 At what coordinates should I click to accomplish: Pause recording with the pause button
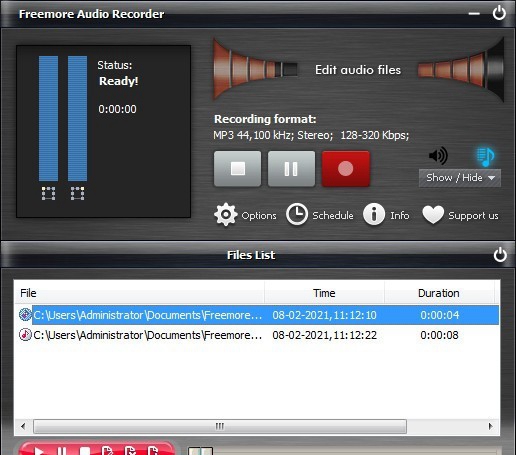(x=291, y=169)
